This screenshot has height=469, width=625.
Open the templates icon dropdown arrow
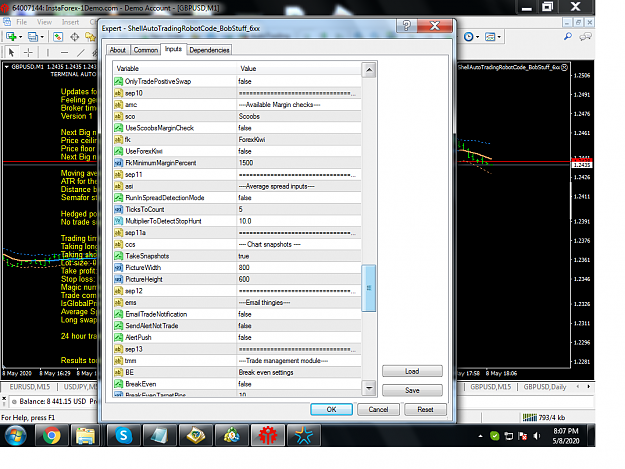point(499,37)
